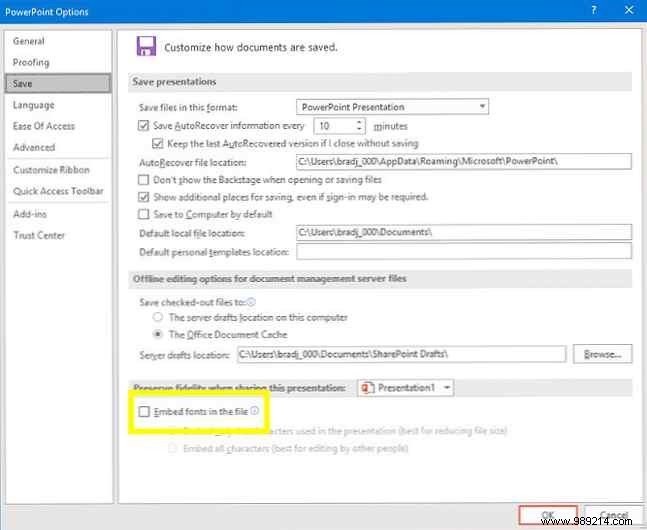
Task: Open Customize Ribbon settings
Action: [x=51, y=170]
